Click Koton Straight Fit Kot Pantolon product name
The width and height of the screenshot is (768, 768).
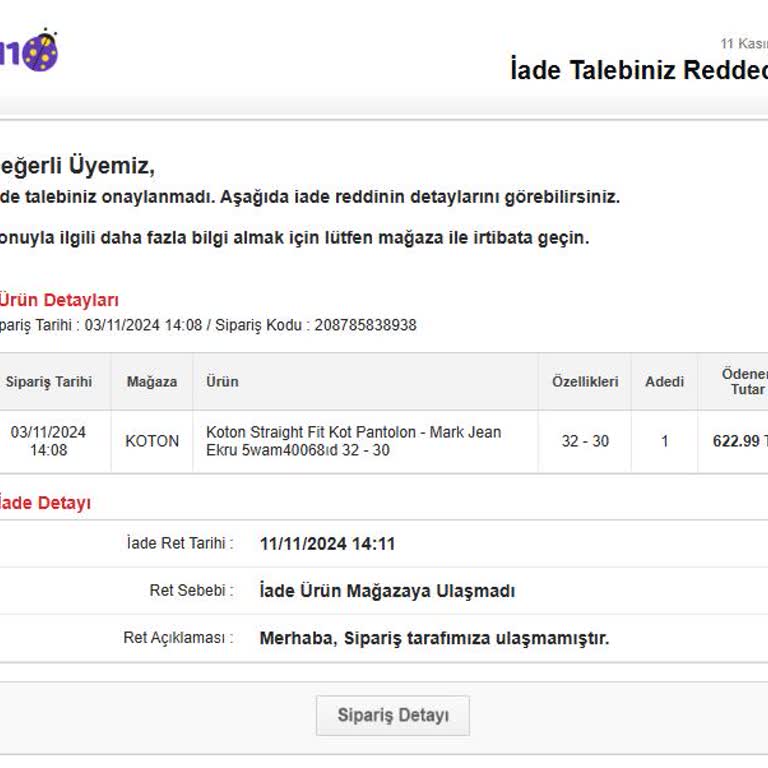pos(353,441)
